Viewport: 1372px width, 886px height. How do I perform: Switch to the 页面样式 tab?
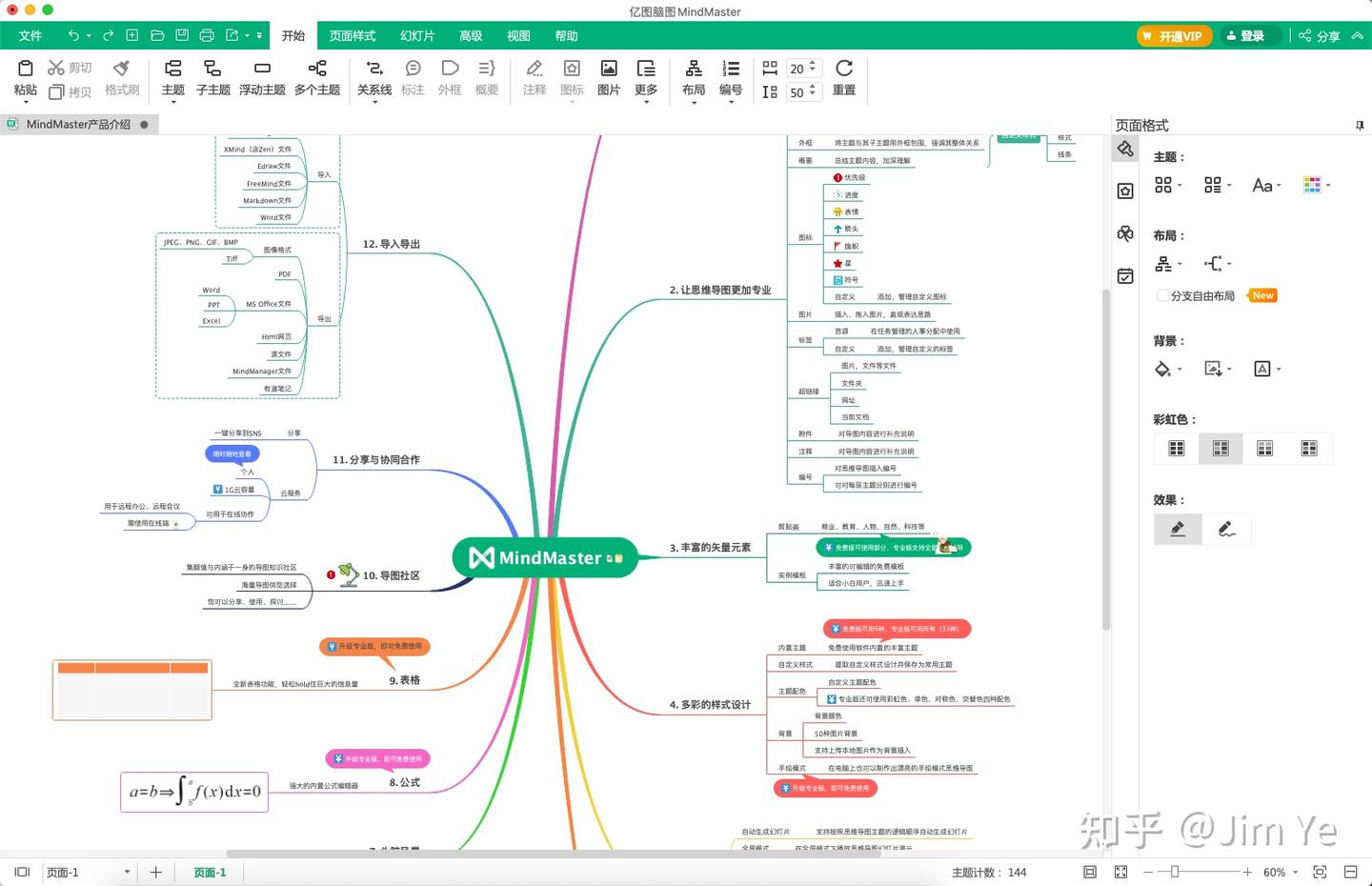[353, 35]
